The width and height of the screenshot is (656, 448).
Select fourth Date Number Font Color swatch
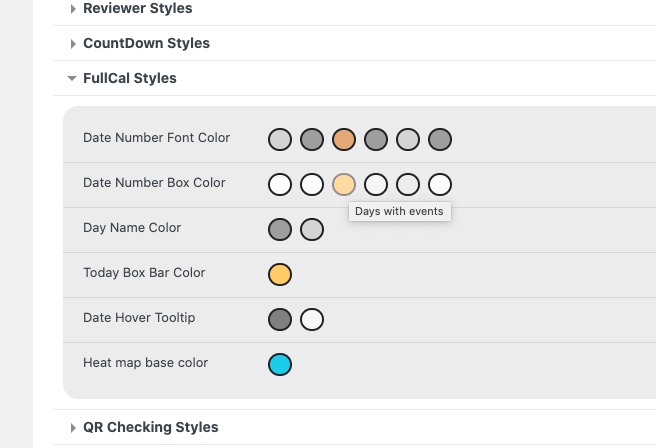point(376,139)
